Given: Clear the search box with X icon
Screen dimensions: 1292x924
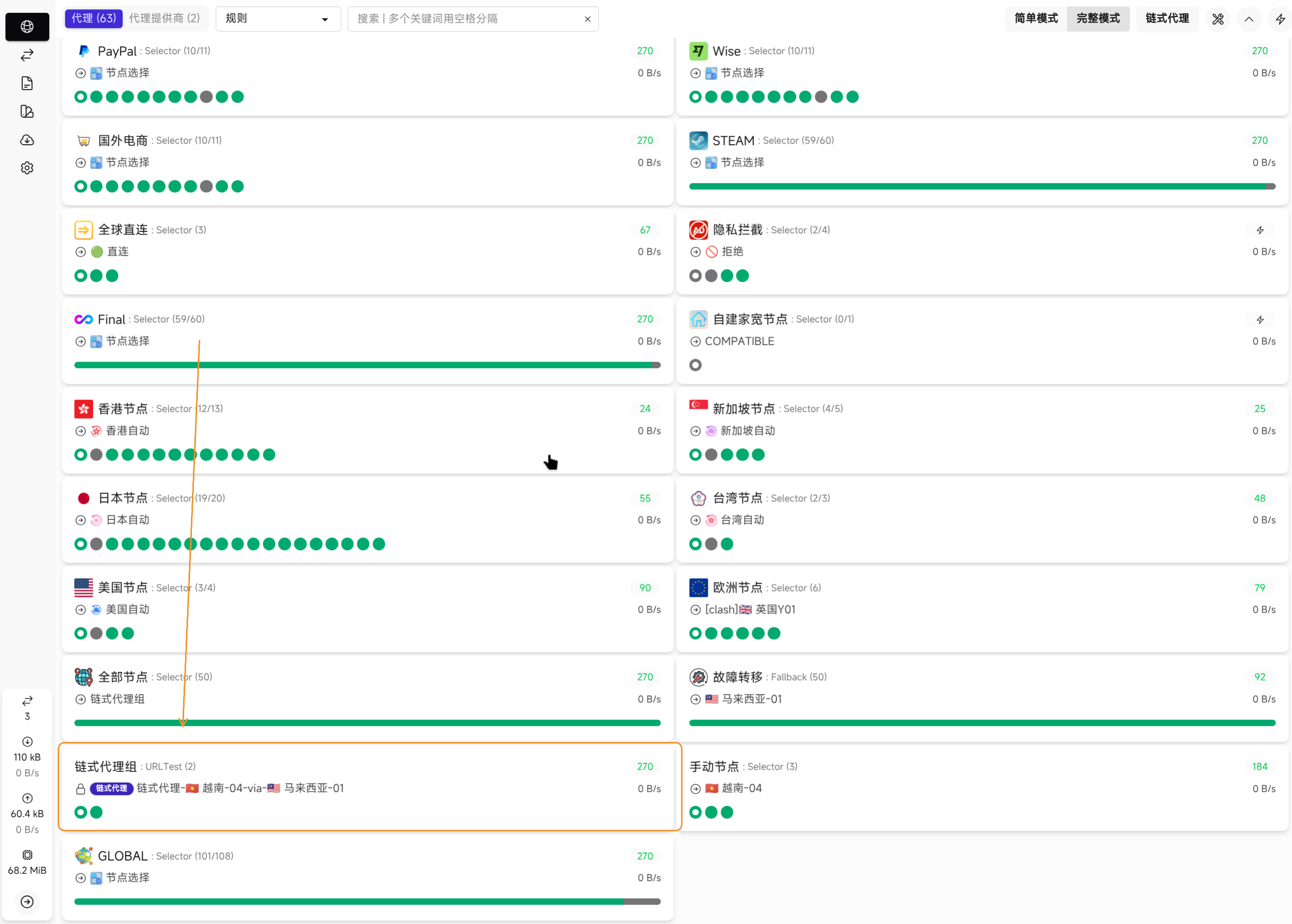Looking at the screenshot, I should tap(587, 19).
